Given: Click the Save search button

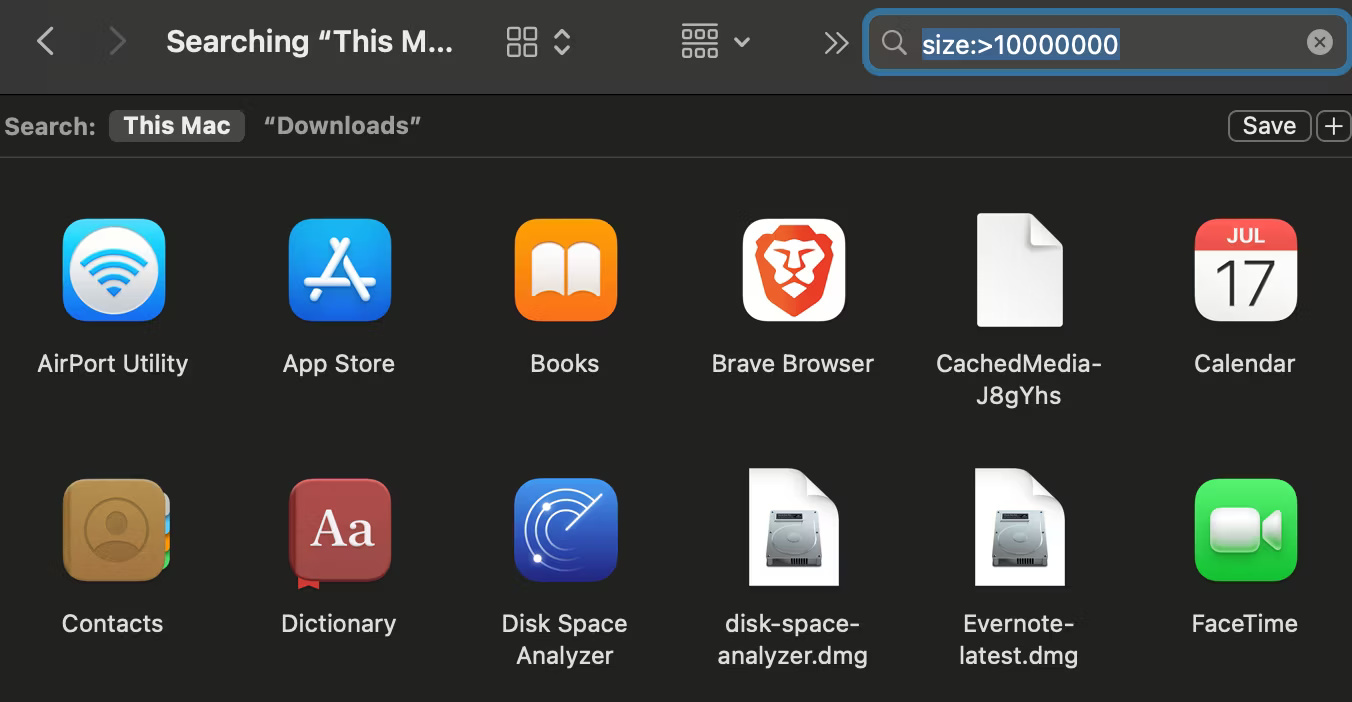Looking at the screenshot, I should tap(1268, 126).
